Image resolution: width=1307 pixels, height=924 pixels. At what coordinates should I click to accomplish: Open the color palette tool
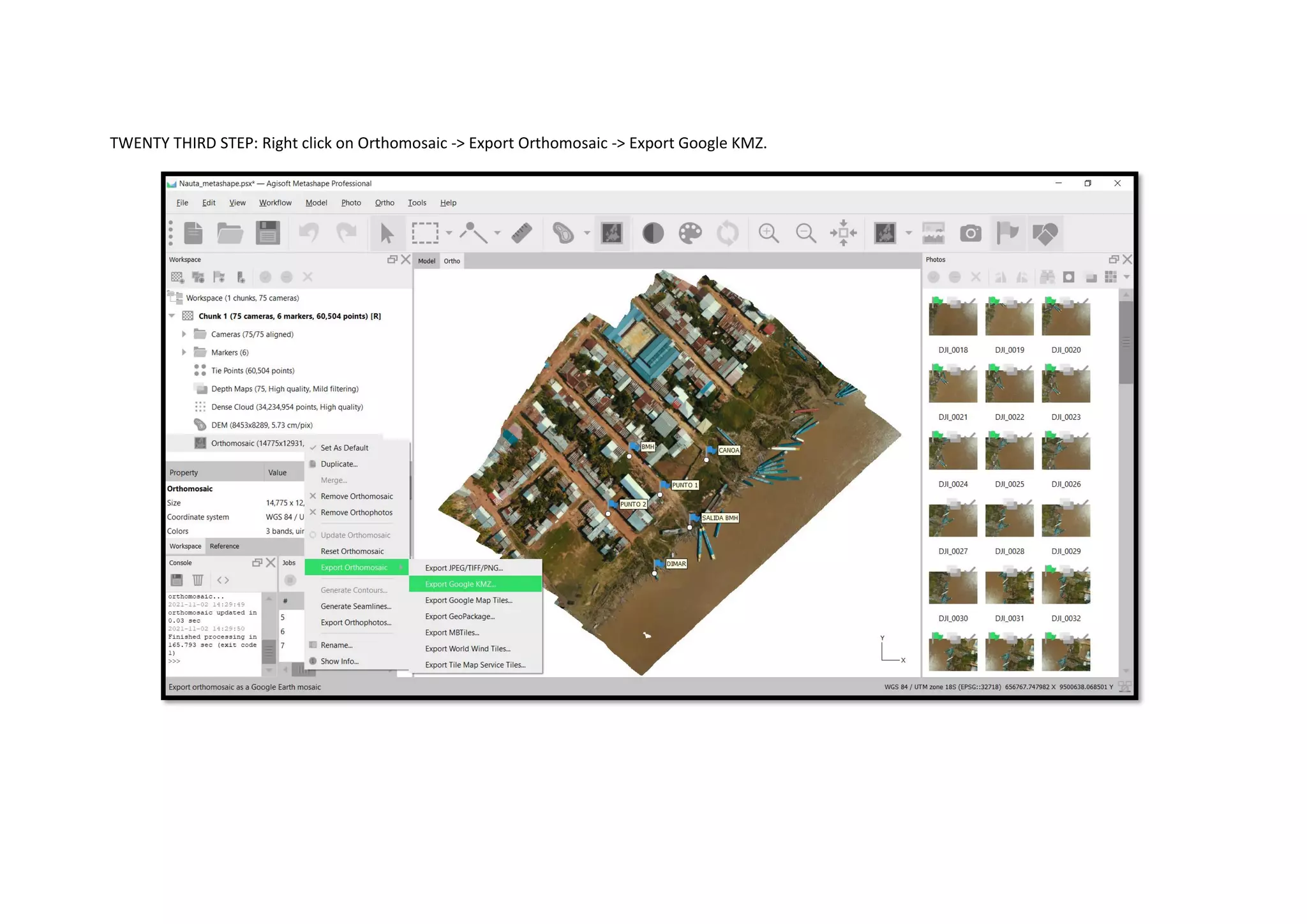pos(690,233)
